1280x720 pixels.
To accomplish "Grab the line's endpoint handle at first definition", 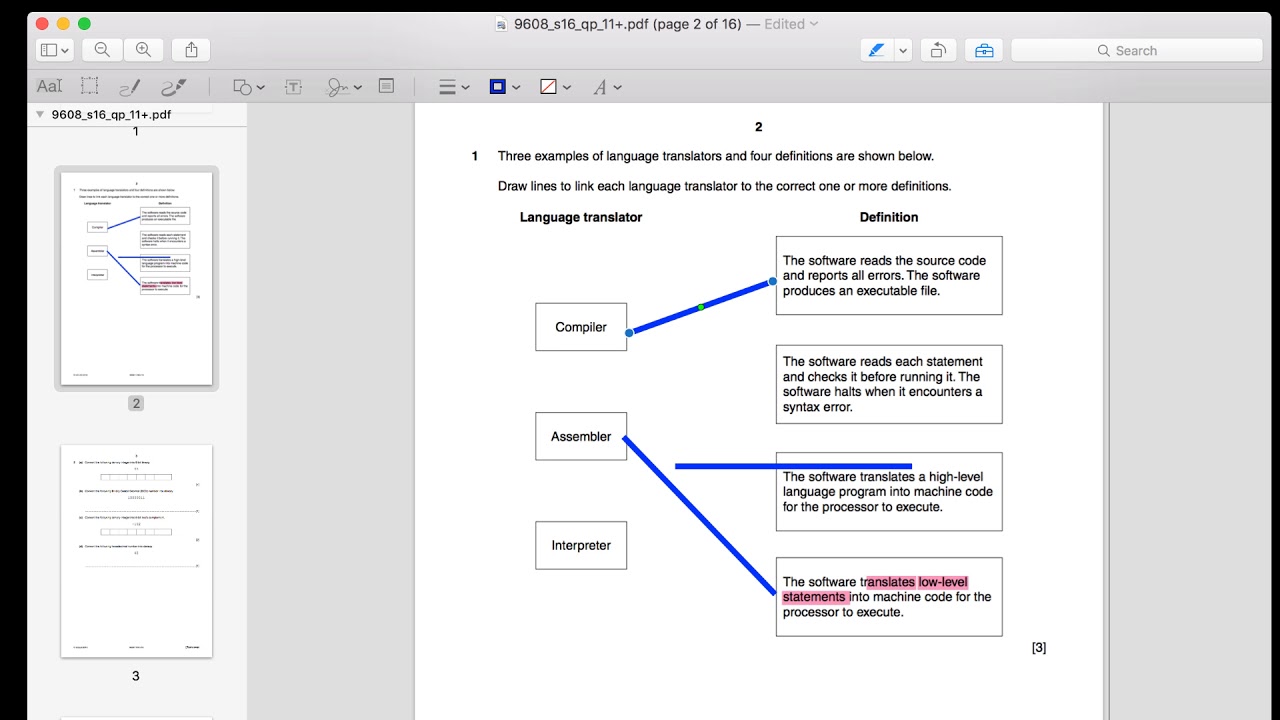I will point(772,282).
